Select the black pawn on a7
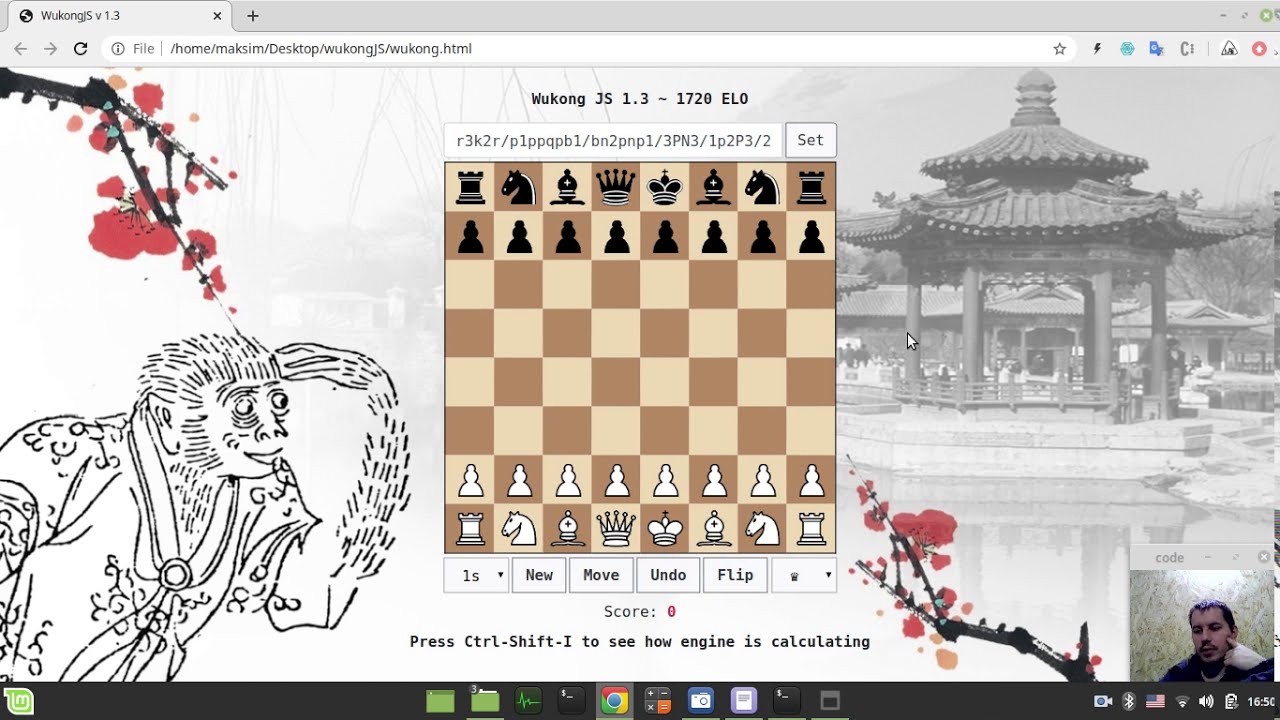The image size is (1280, 720). coord(470,236)
